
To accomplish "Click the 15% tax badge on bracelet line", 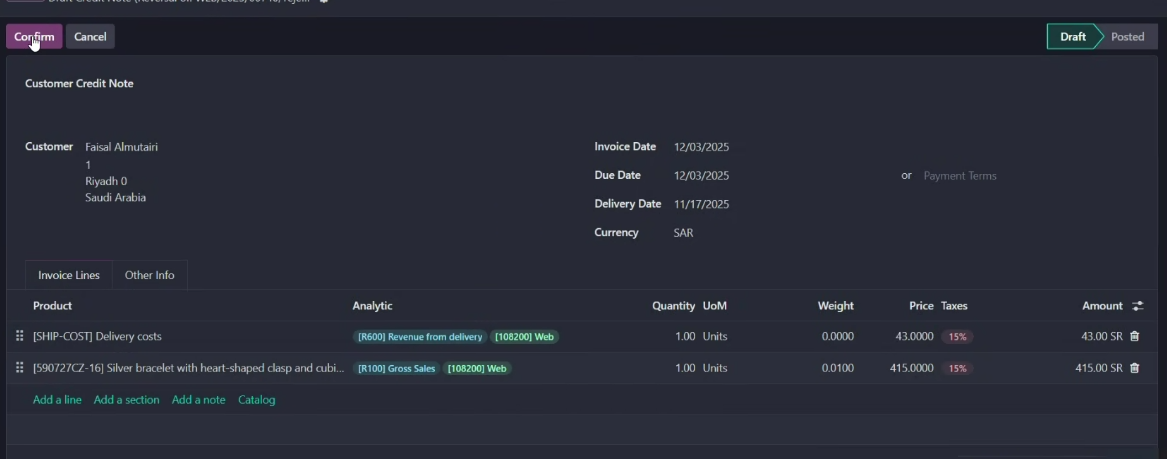I will pos(957,368).
